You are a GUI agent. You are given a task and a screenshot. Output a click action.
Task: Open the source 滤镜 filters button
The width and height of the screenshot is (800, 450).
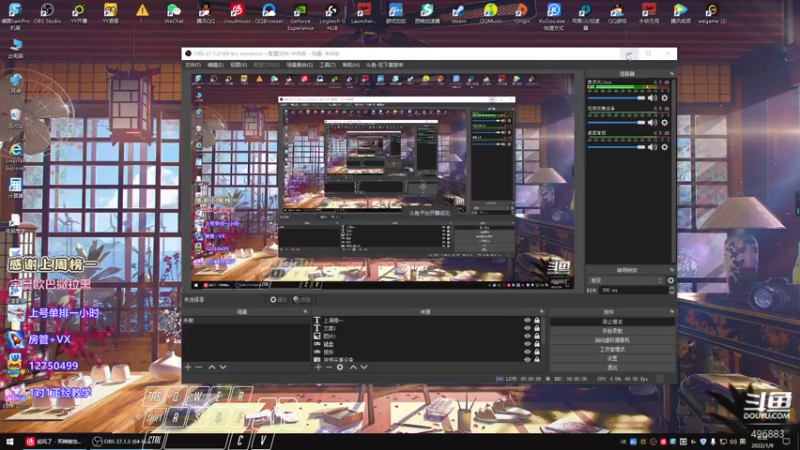pos(302,299)
